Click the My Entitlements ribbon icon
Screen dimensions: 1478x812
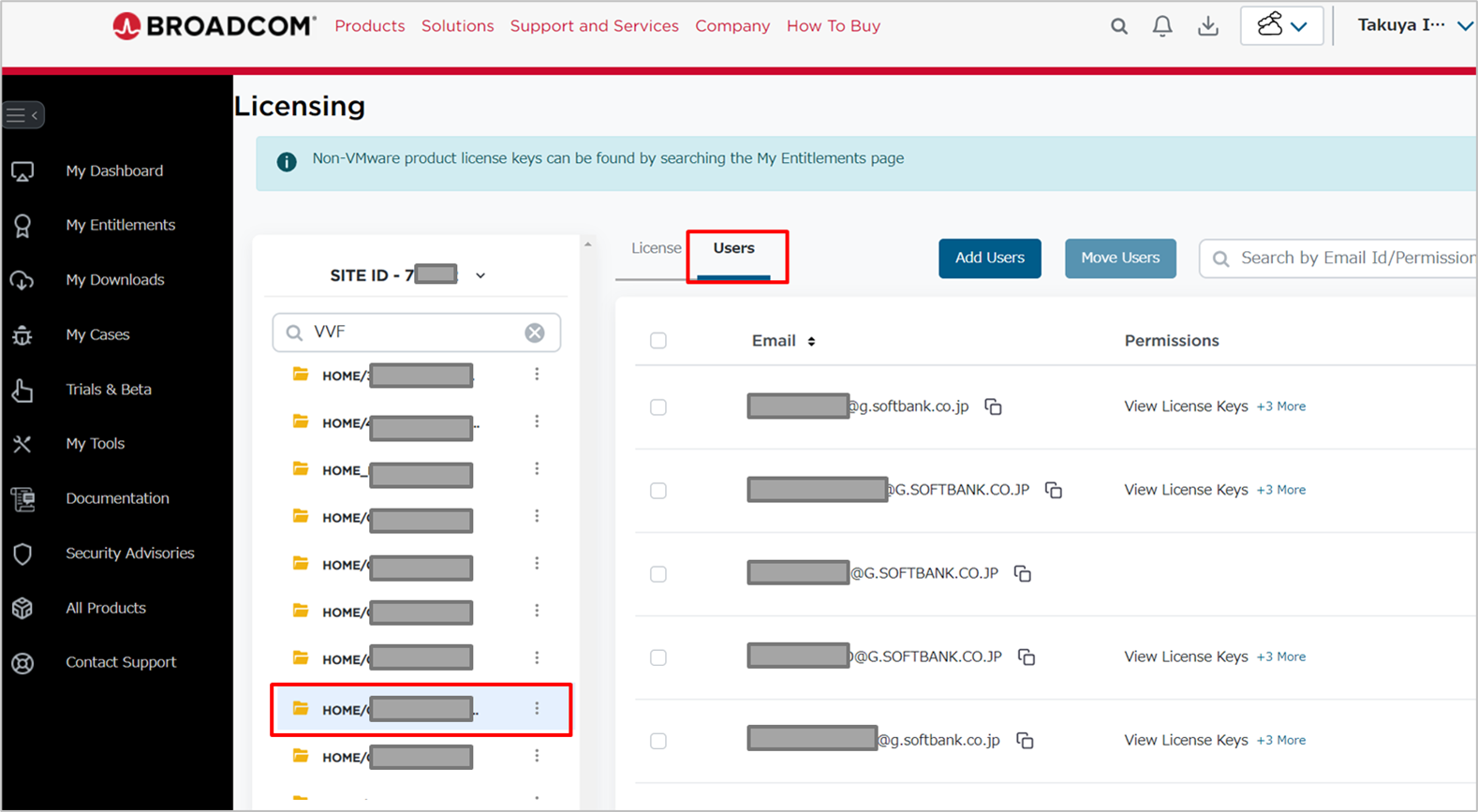(22, 226)
